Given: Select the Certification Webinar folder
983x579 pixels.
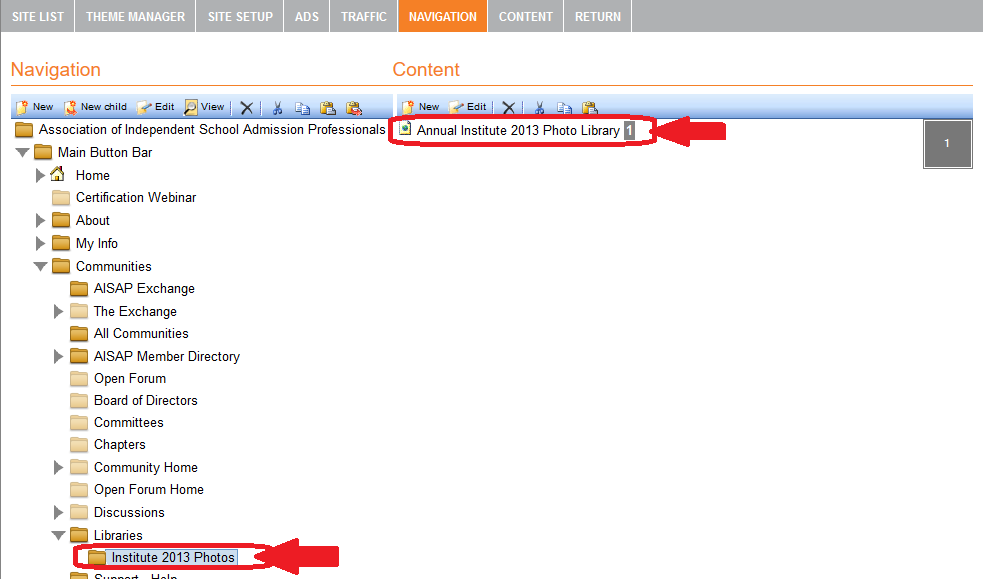Looking at the screenshot, I should (136, 197).
